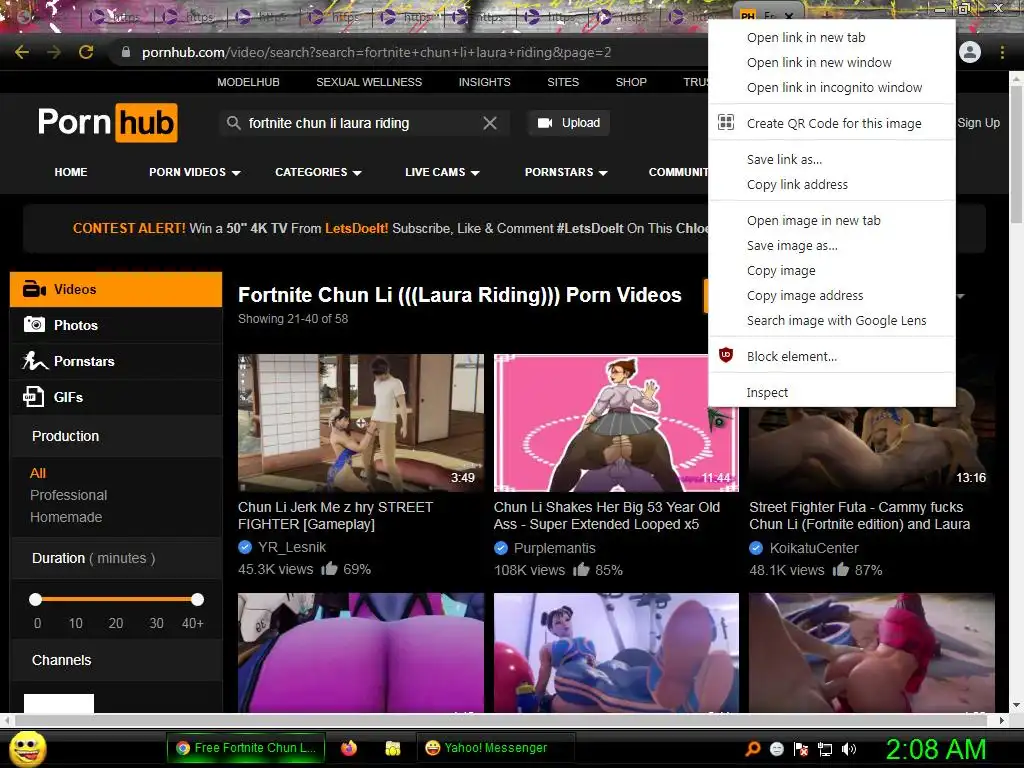Clear the search text with the X icon
The height and width of the screenshot is (768, 1024).
click(x=490, y=123)
